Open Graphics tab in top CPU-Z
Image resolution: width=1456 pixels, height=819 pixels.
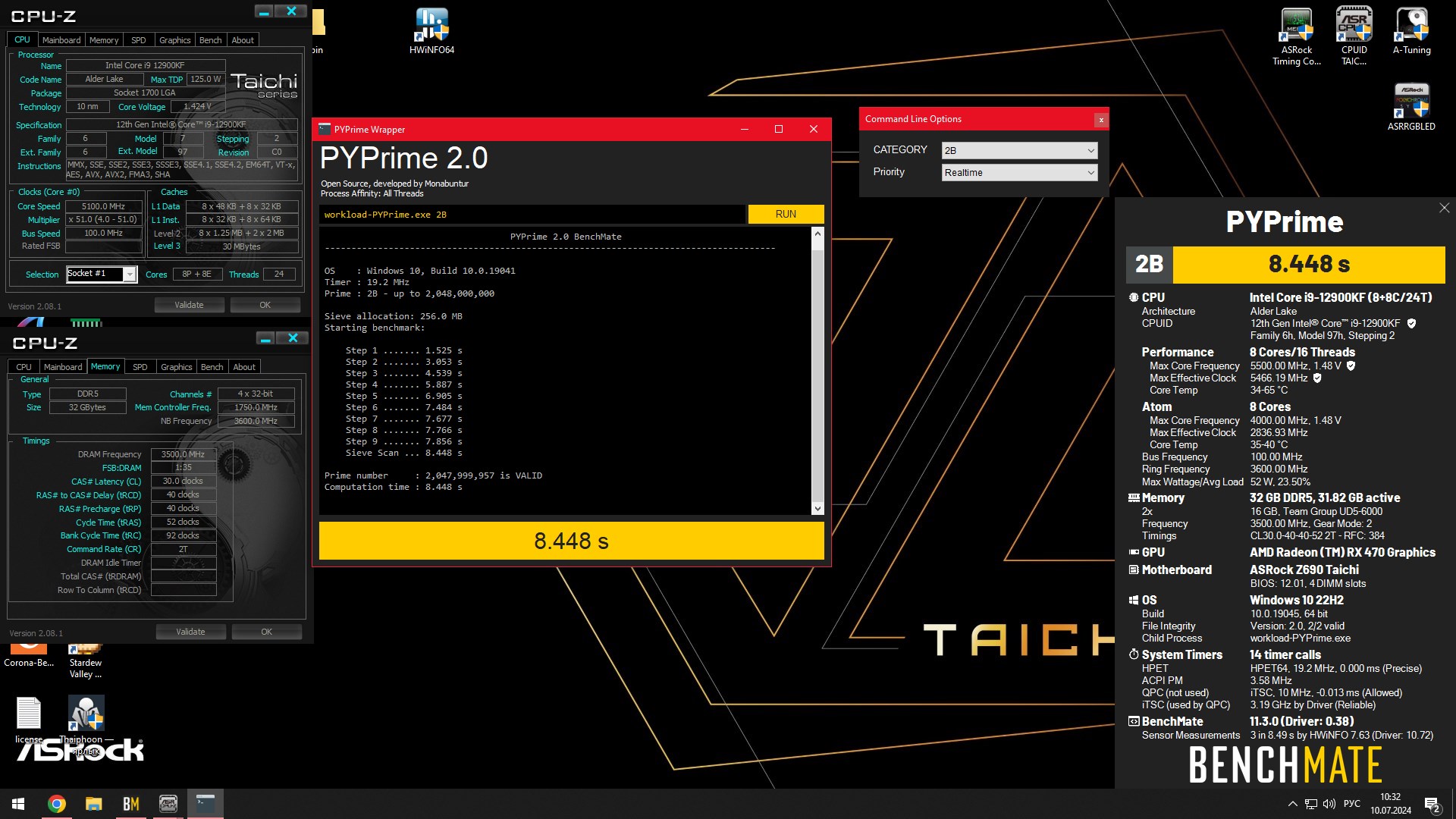click(175, 40)
